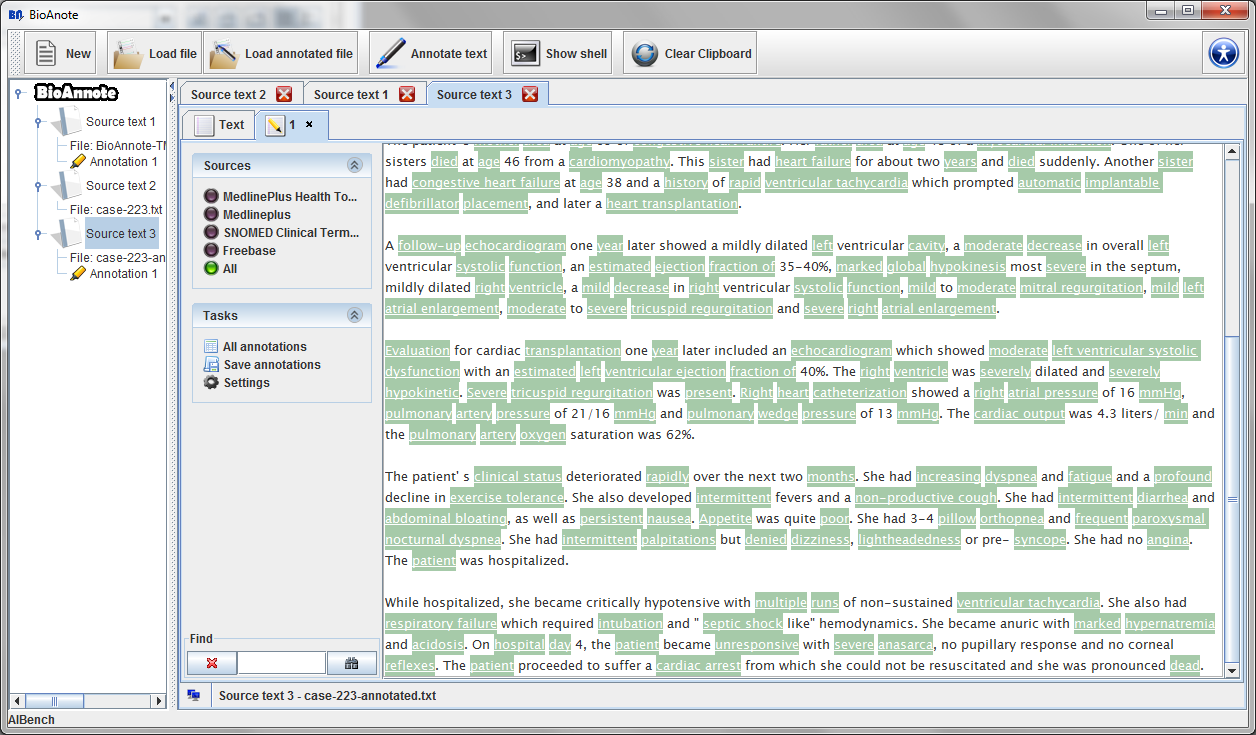Click the Annotate text pen icon
The image size is (1256, 735).
click(x=390, y=54)
